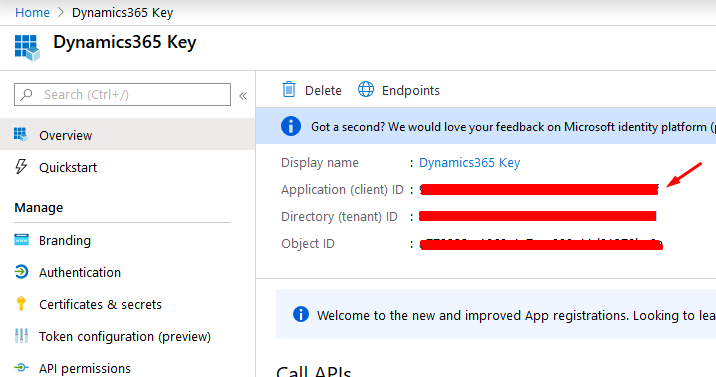This screenshot has height=377, width=716.
Task: Click the Call APIs heading
Action: point(314,371)
